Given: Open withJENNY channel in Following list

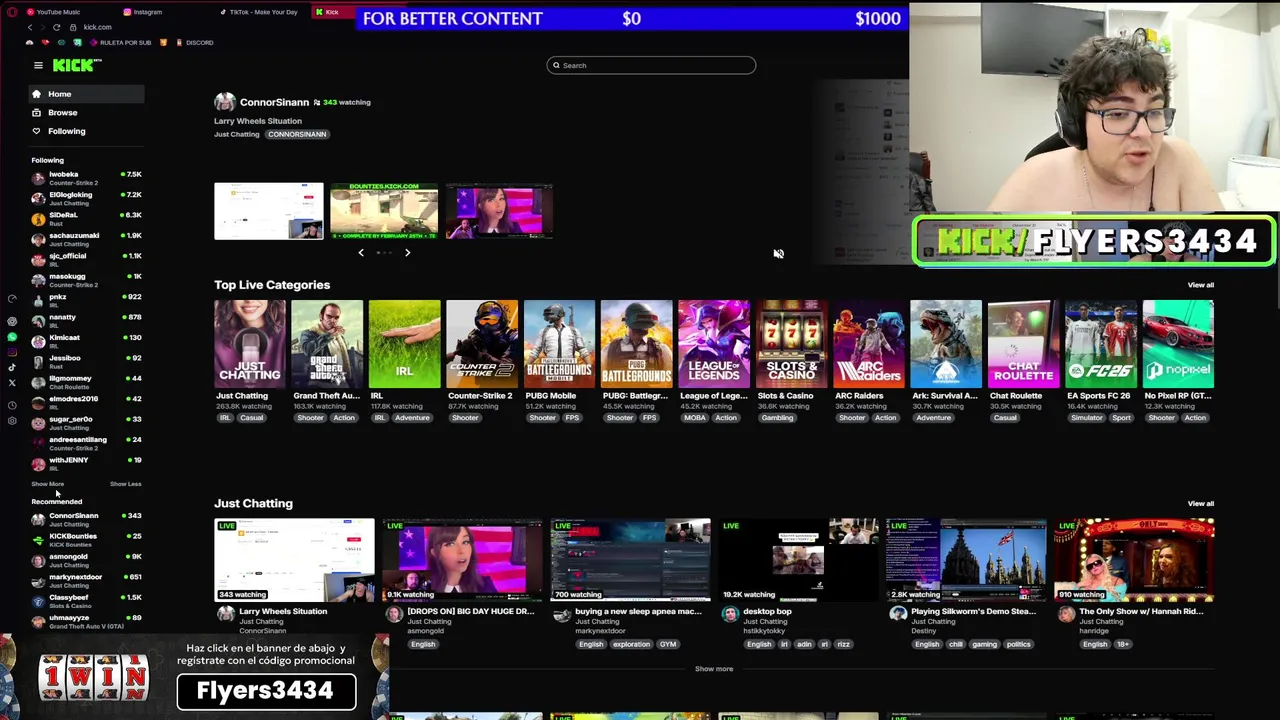Looking at the screenshot, I should pyautogui.click(x=87, y=463).
